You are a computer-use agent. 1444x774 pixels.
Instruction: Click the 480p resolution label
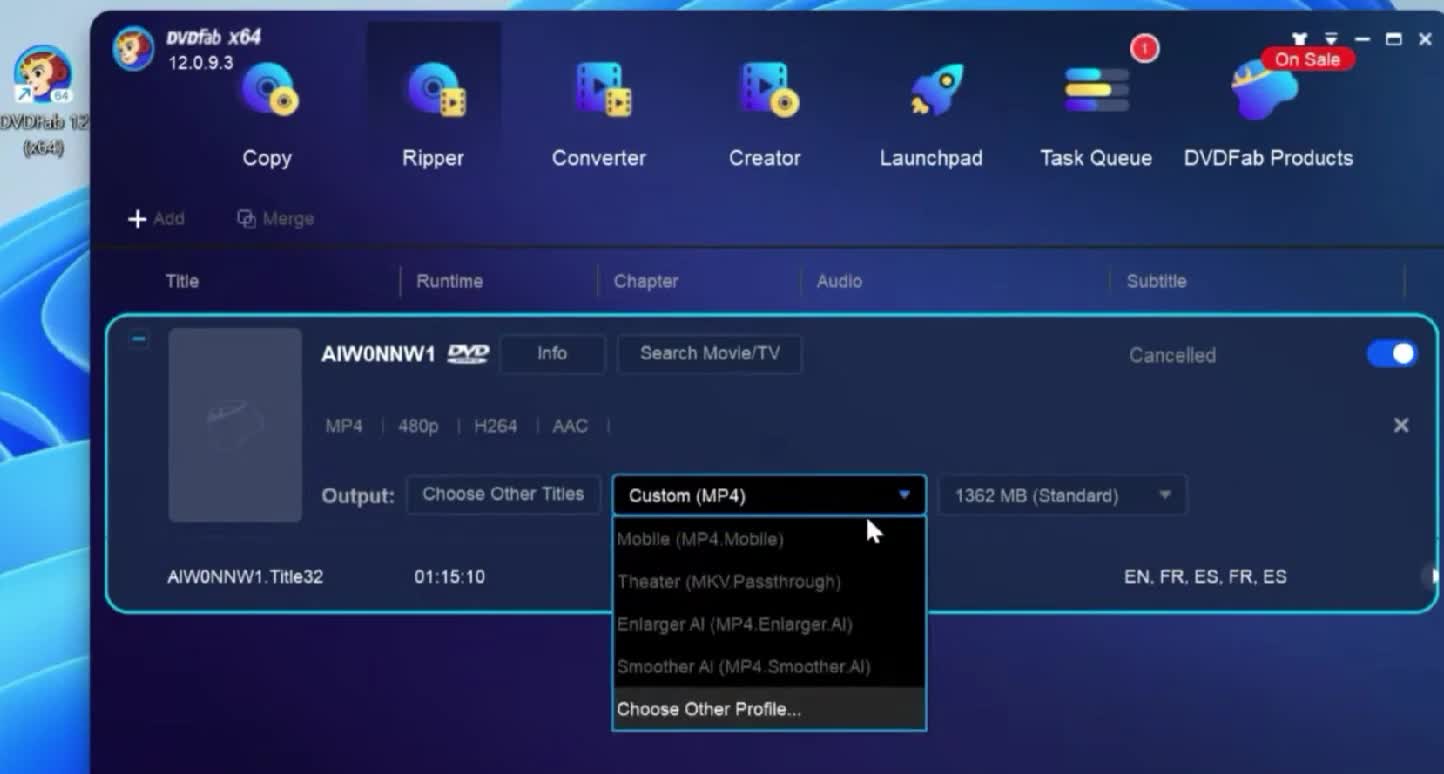coord(418,426)
